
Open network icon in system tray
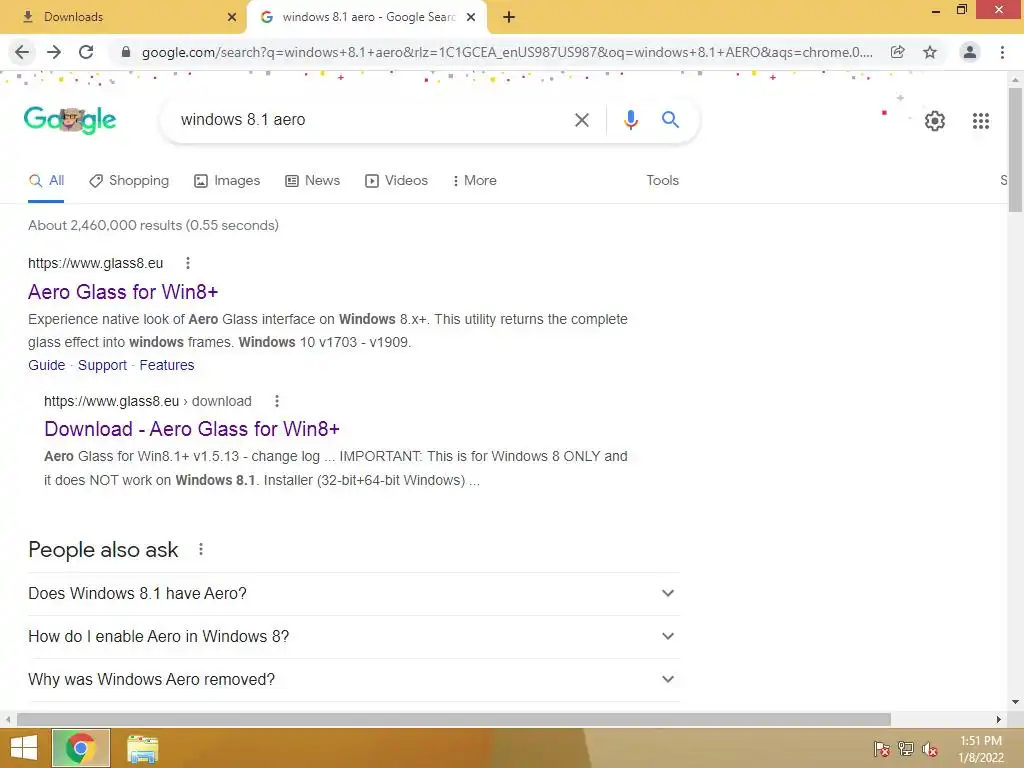[x=906, y=748]
